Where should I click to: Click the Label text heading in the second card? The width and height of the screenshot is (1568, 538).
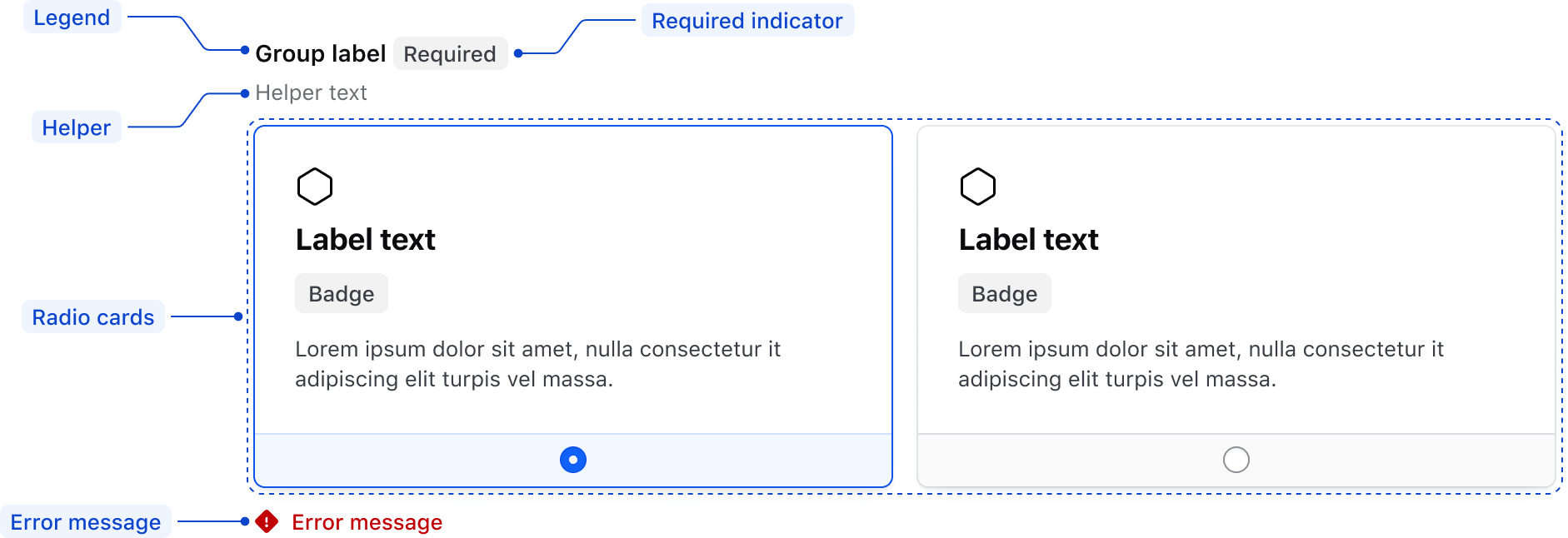pos(1028,240)
